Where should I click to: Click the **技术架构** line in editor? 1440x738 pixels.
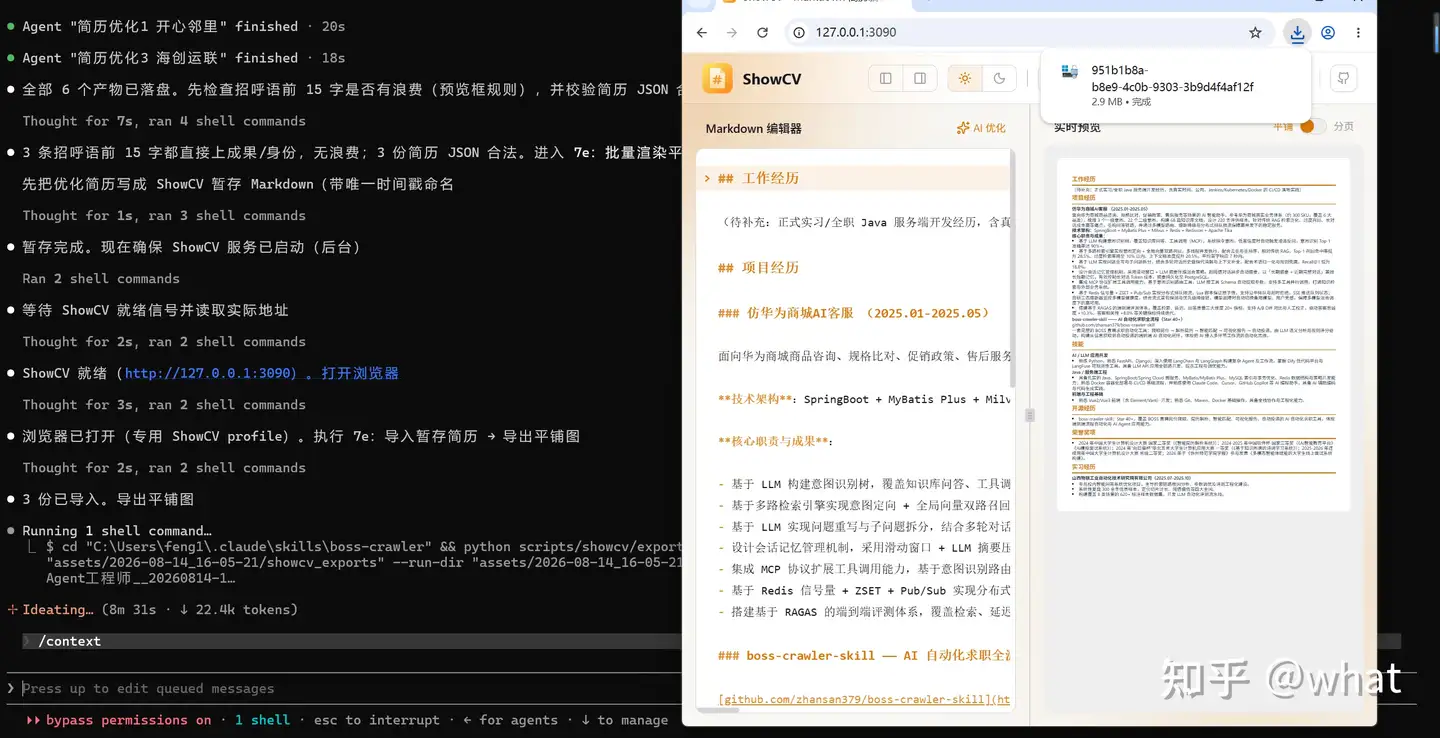coord(864,399)
